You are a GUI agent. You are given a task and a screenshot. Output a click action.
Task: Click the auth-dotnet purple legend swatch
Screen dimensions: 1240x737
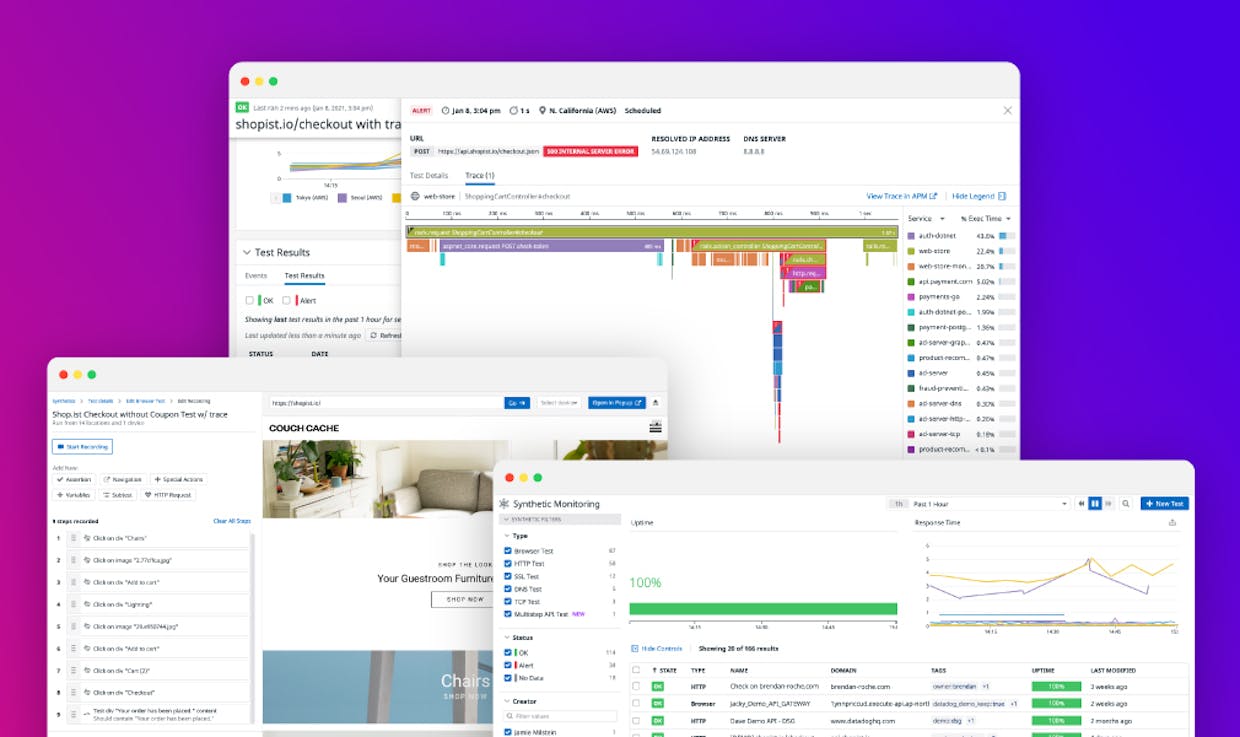tap(911, 235)
